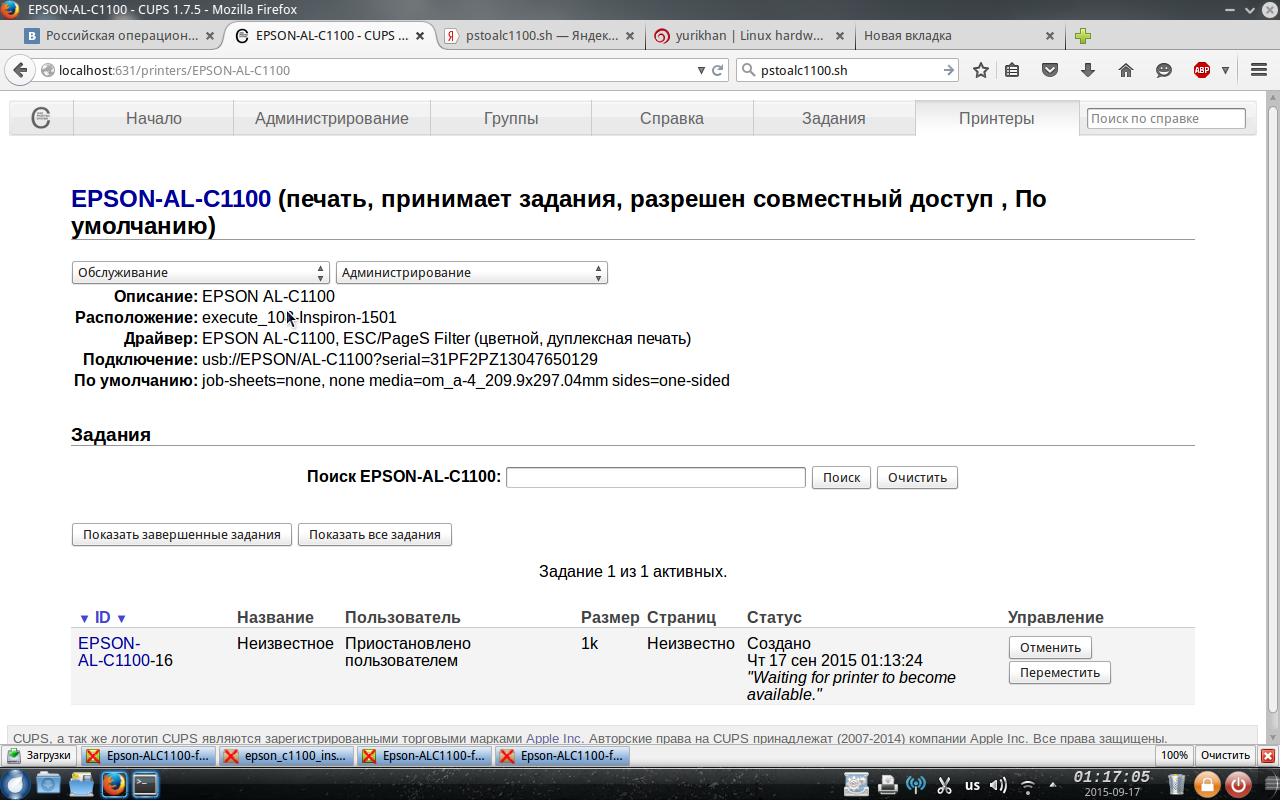Open the printer tray icon

point(886,785)
